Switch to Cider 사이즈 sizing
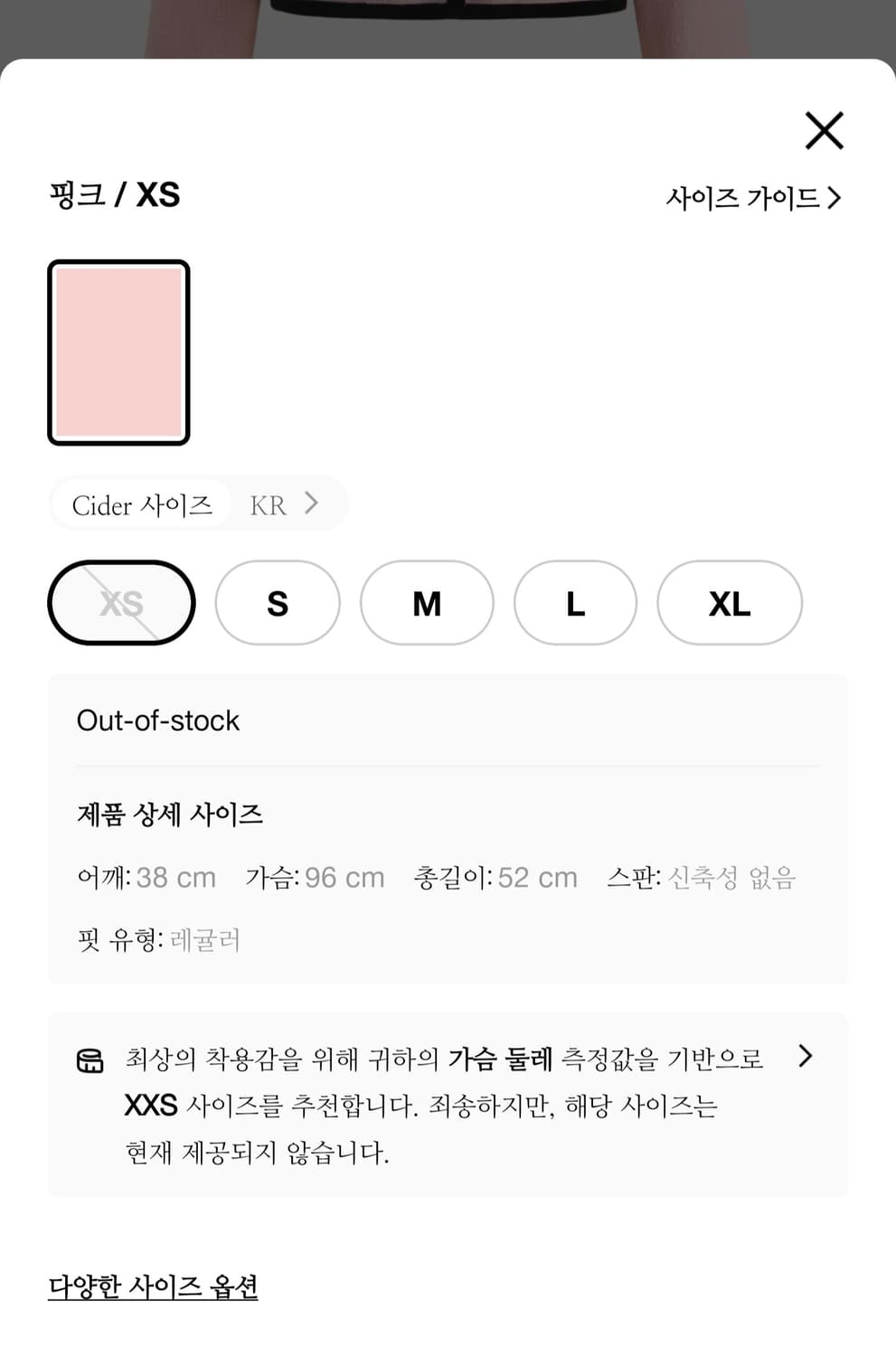 click(142, 504)
